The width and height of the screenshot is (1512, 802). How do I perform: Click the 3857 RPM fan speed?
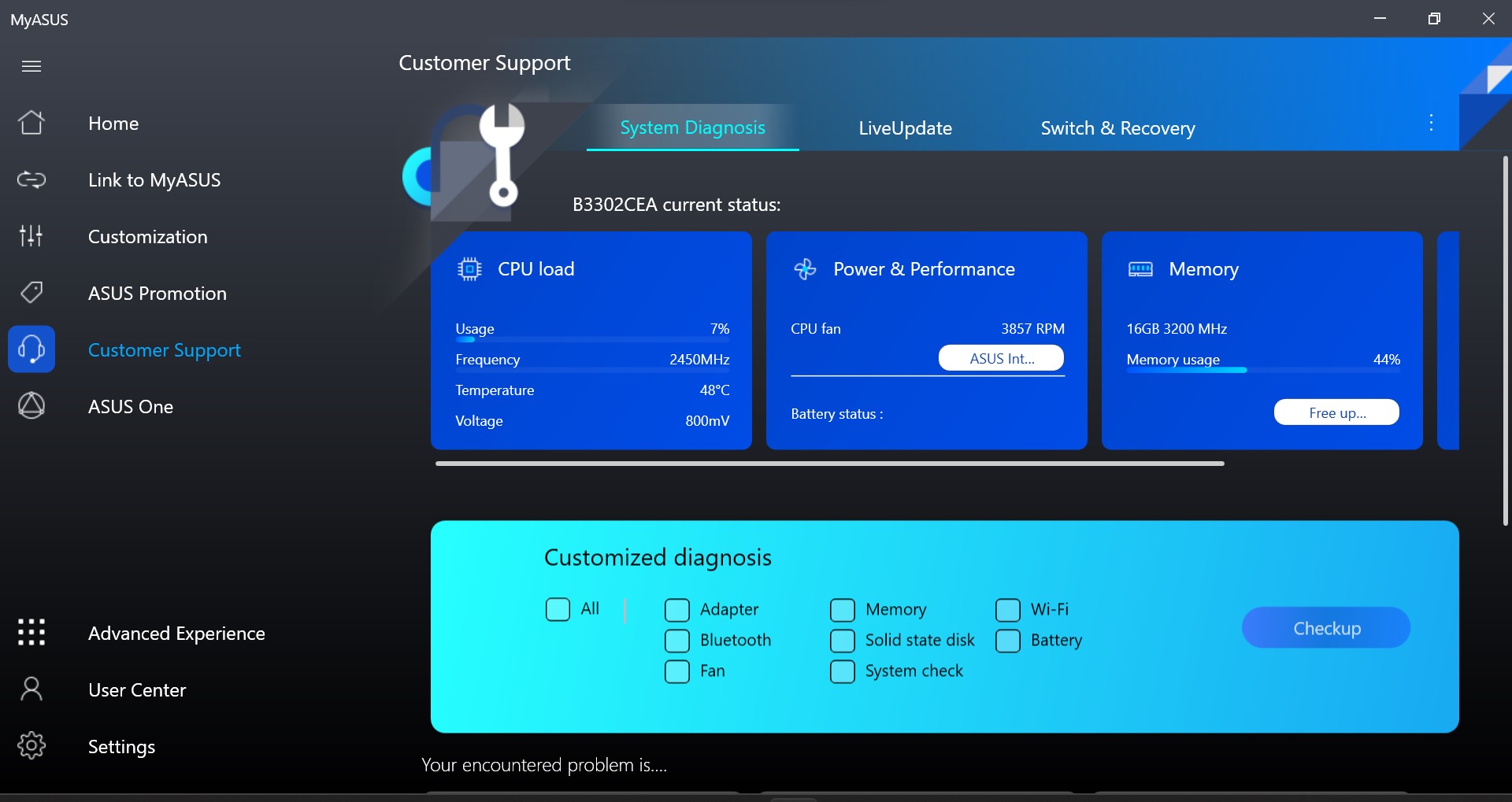(1032, 329)
